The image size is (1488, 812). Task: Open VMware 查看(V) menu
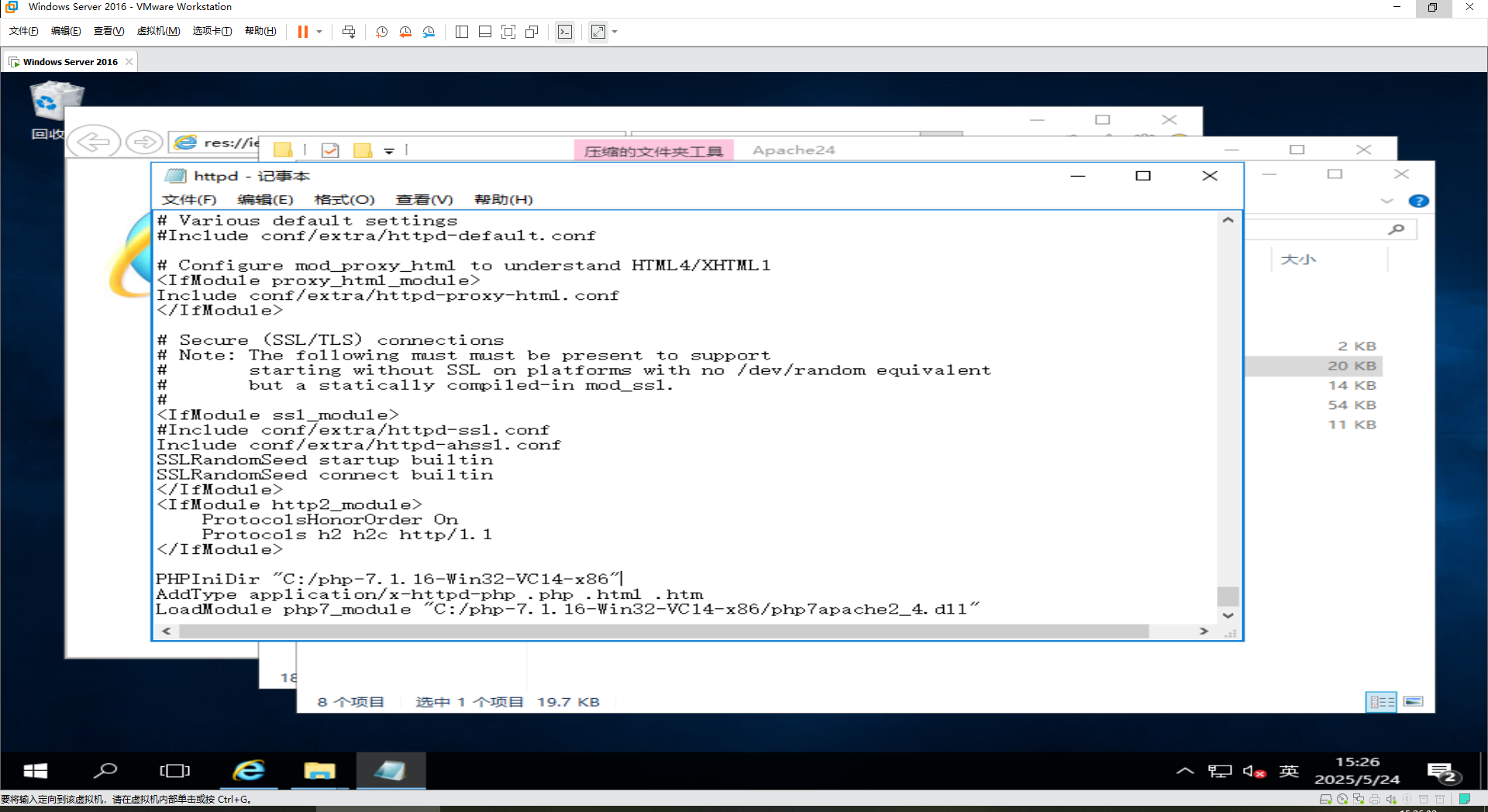tap(108, 31)
